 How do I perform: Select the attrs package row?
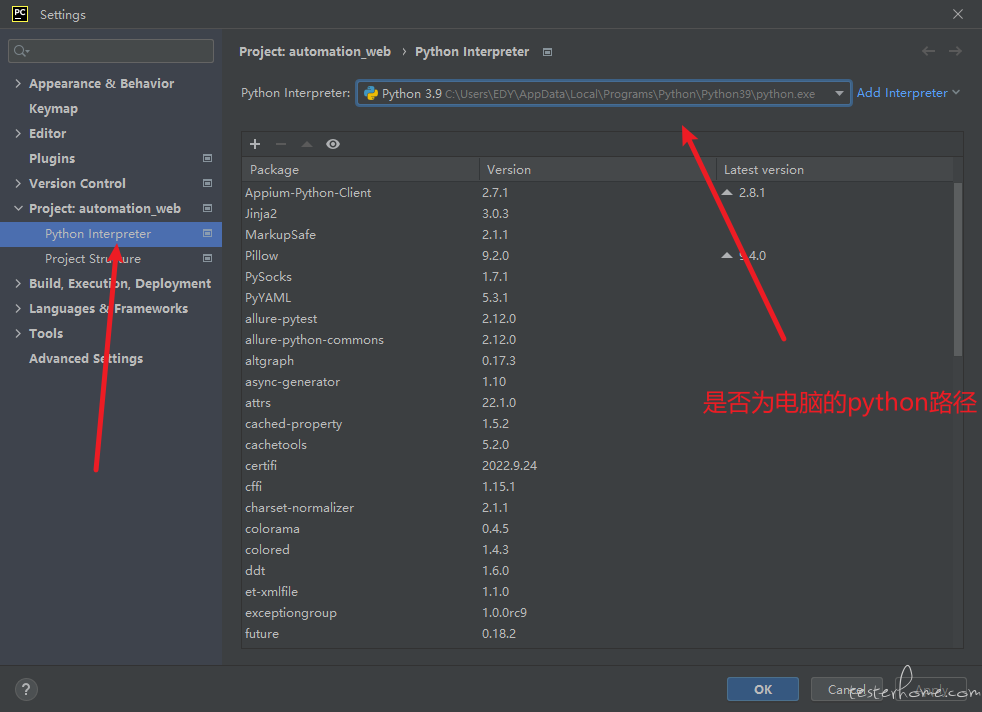(598, 403)
